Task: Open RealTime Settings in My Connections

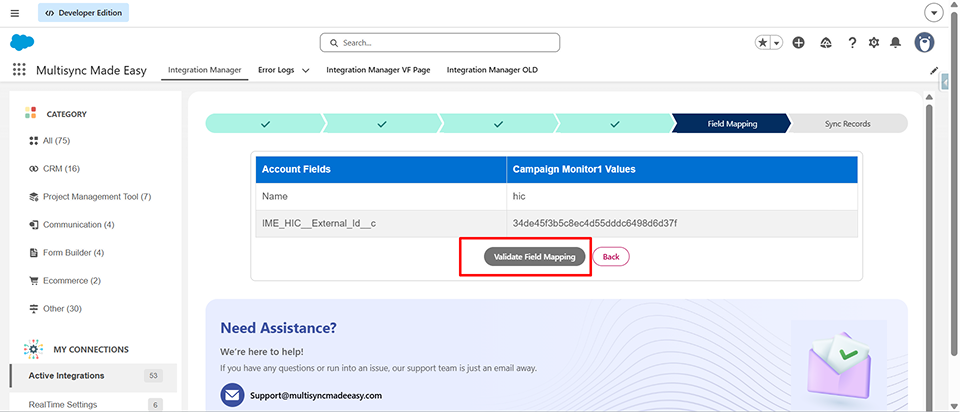Action: pyautogui.click(x=62, y=405)
